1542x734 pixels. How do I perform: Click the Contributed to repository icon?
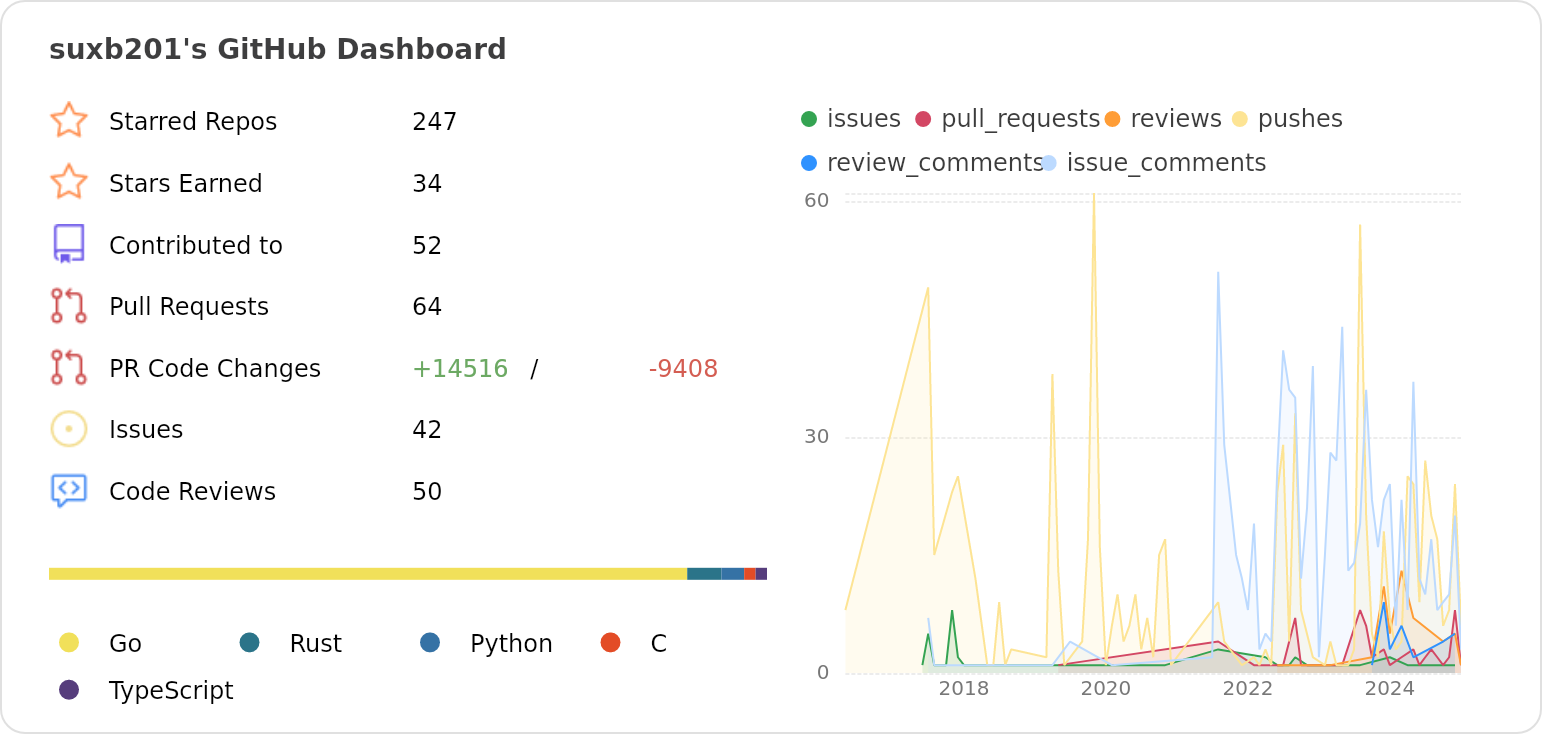click(x=69, y=244)
